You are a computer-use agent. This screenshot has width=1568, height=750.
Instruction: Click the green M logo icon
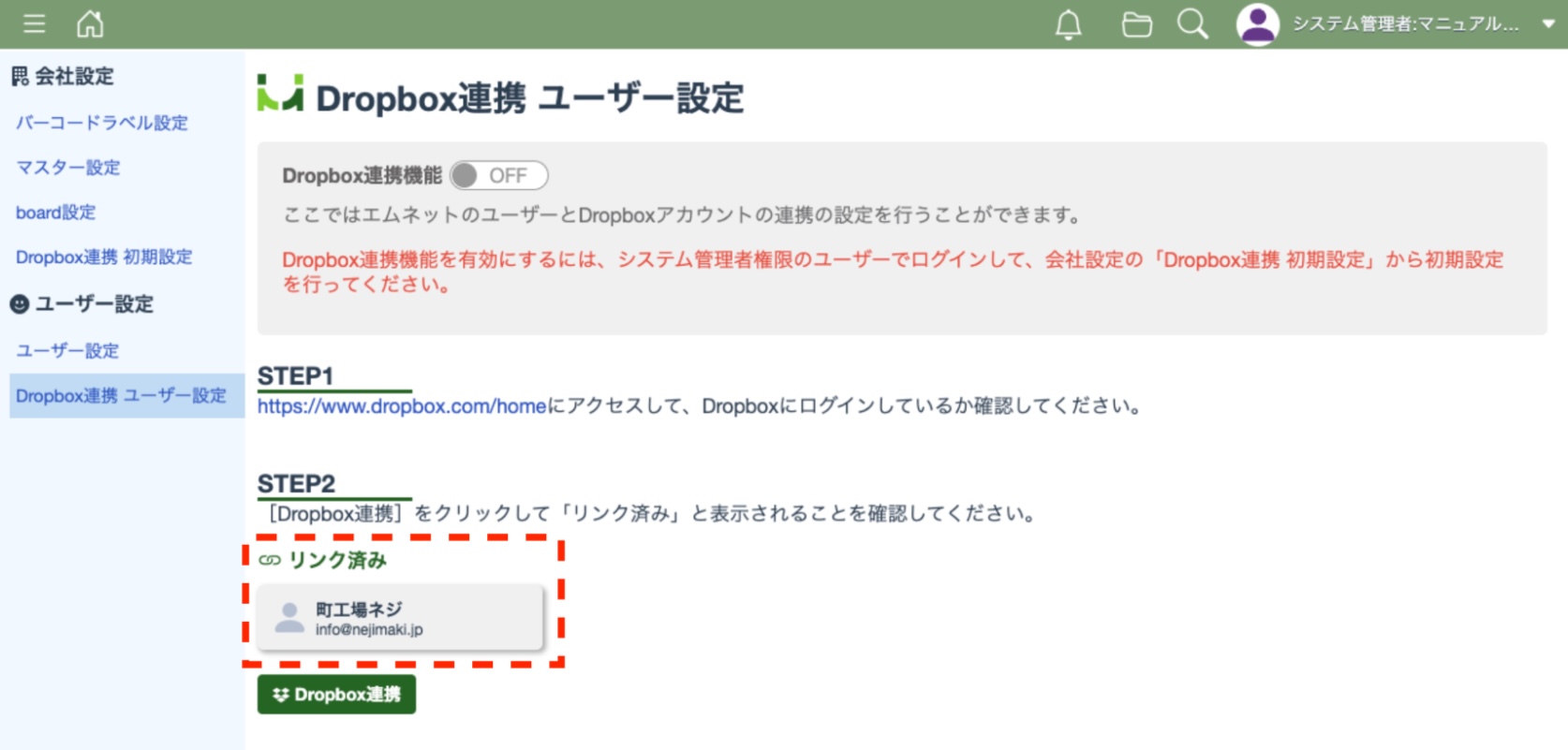tap(280, 94)
